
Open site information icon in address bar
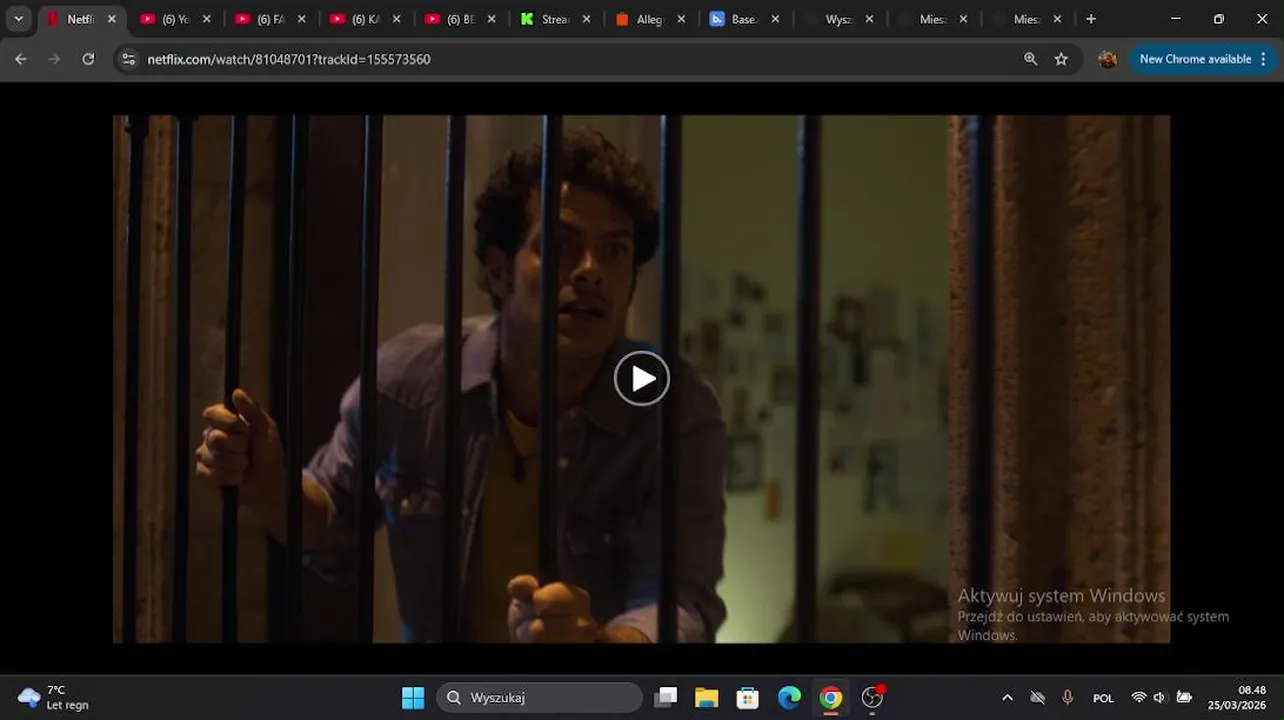[x=128, y=59]
